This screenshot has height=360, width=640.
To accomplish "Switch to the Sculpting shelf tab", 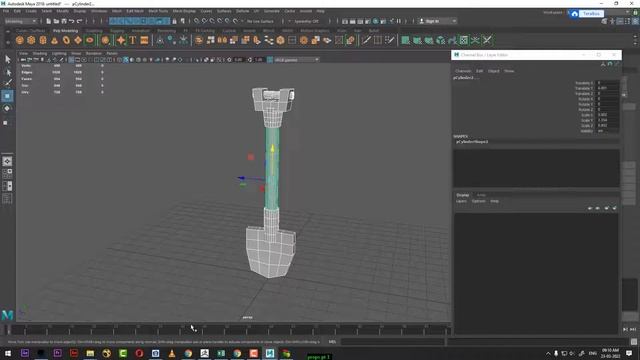I will 94,31.
